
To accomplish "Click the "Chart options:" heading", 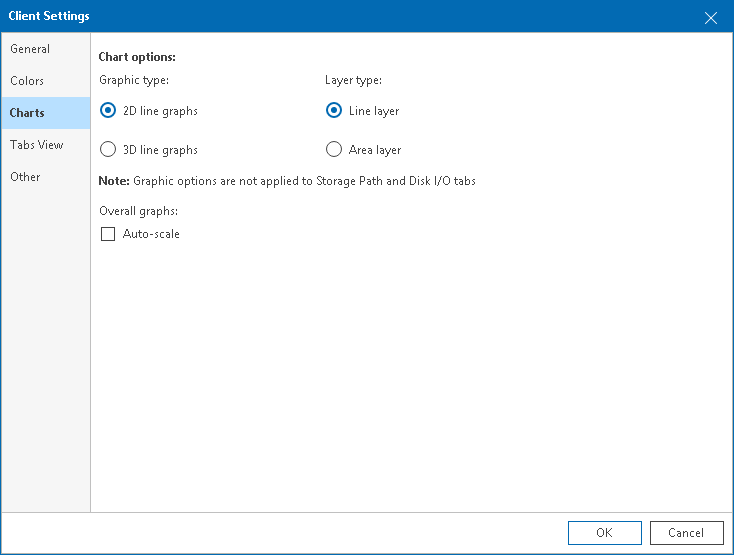I will (137, 57).
